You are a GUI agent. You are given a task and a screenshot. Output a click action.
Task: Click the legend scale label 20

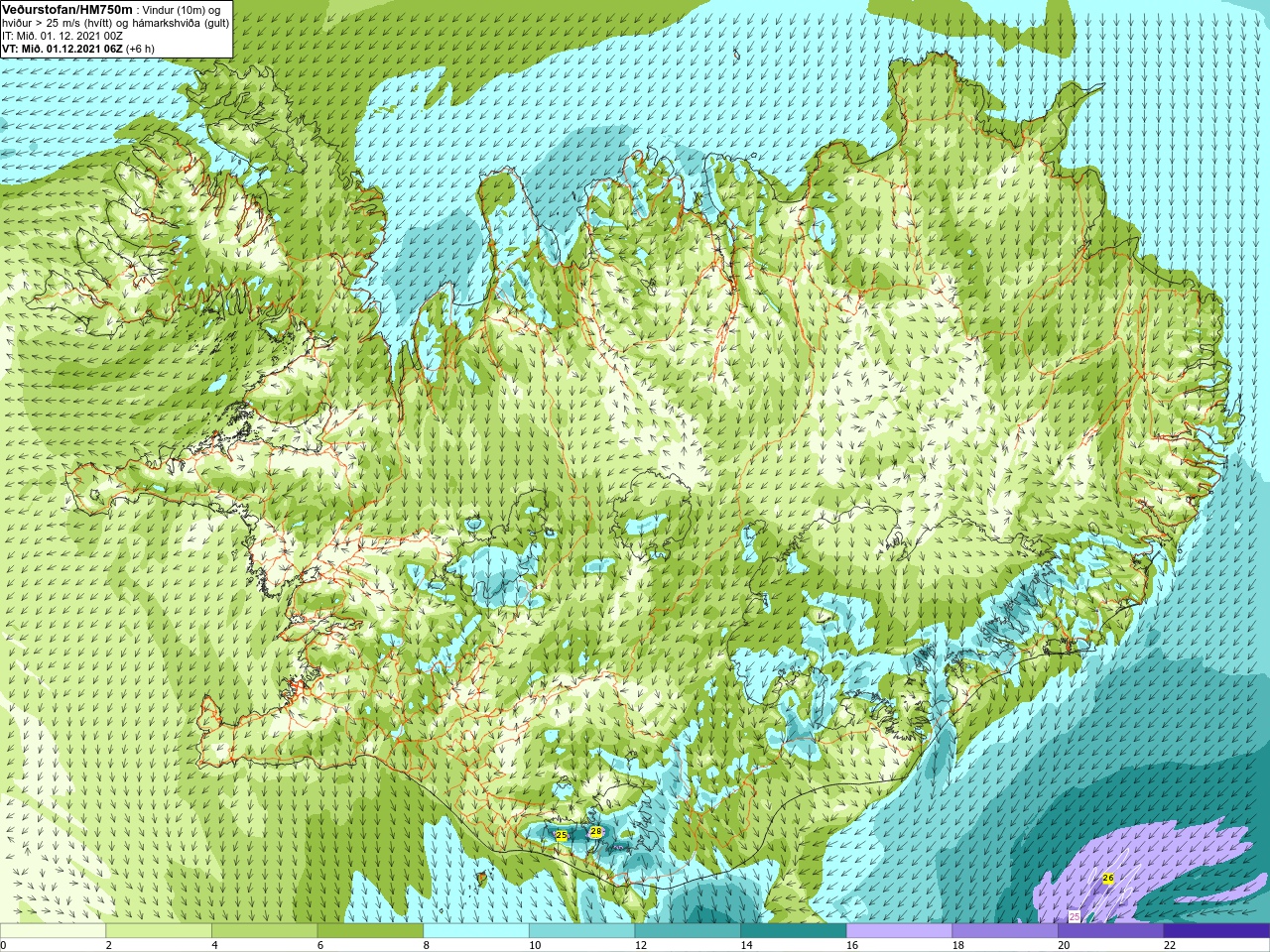pyautogui.click(x=1064, y=945)
